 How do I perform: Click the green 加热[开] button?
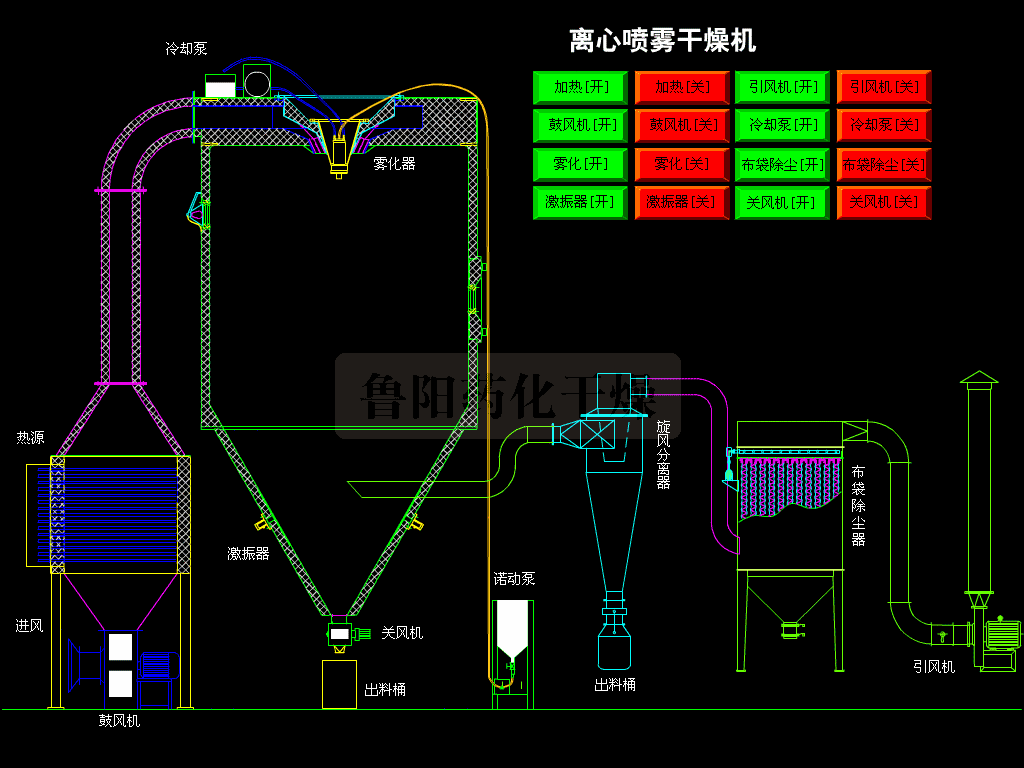point(580,87)
